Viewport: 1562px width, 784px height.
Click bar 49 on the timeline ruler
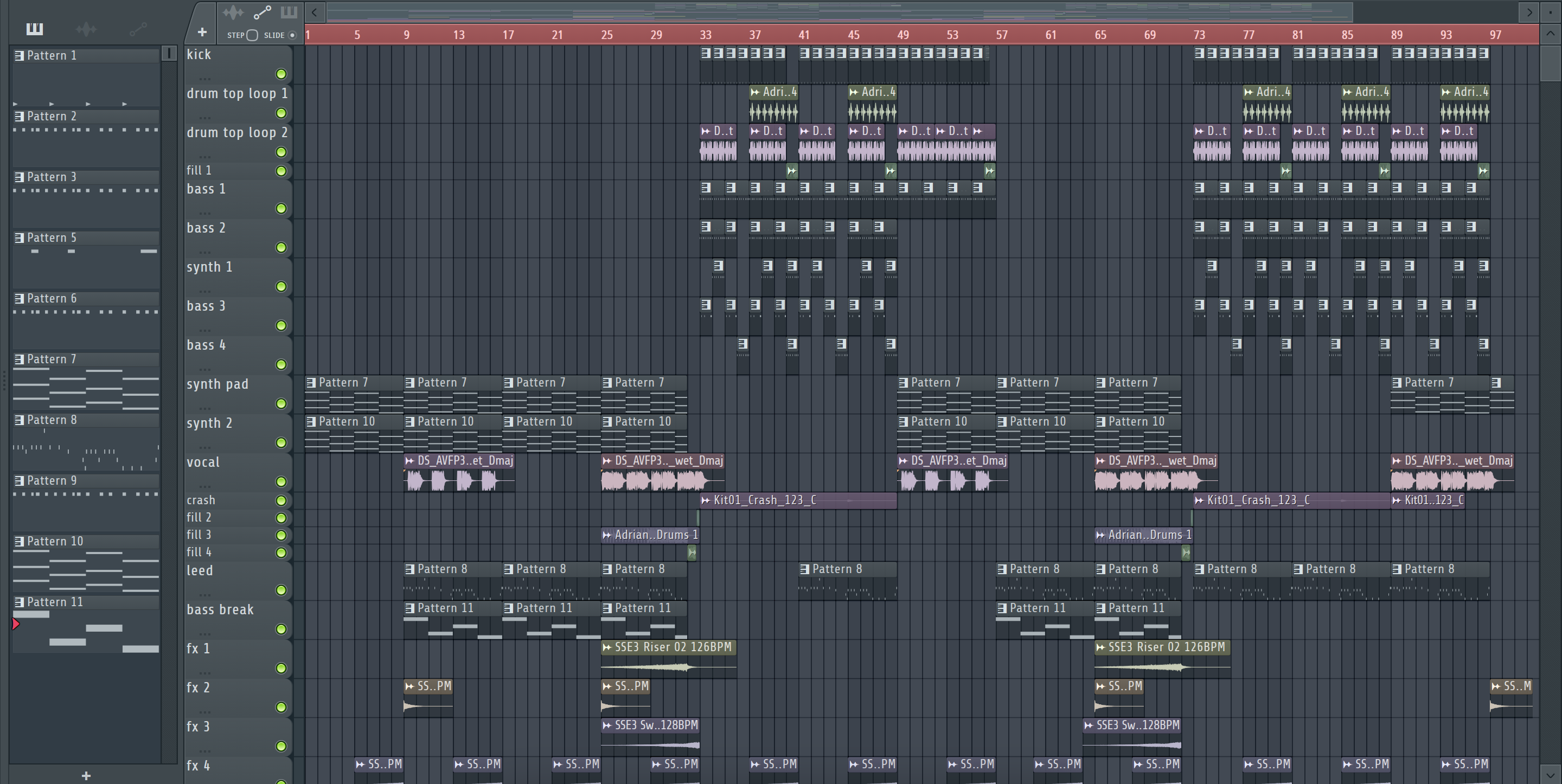903,35
